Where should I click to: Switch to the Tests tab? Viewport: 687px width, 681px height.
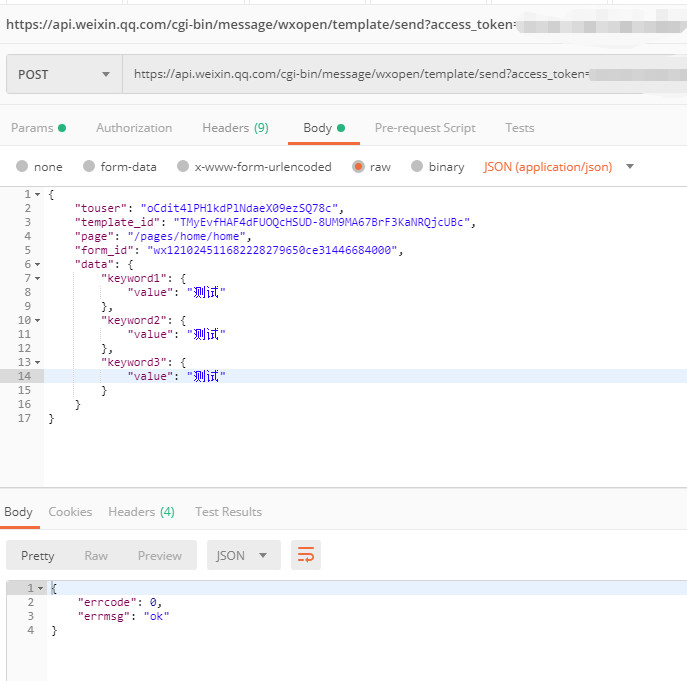click(520, 128)
